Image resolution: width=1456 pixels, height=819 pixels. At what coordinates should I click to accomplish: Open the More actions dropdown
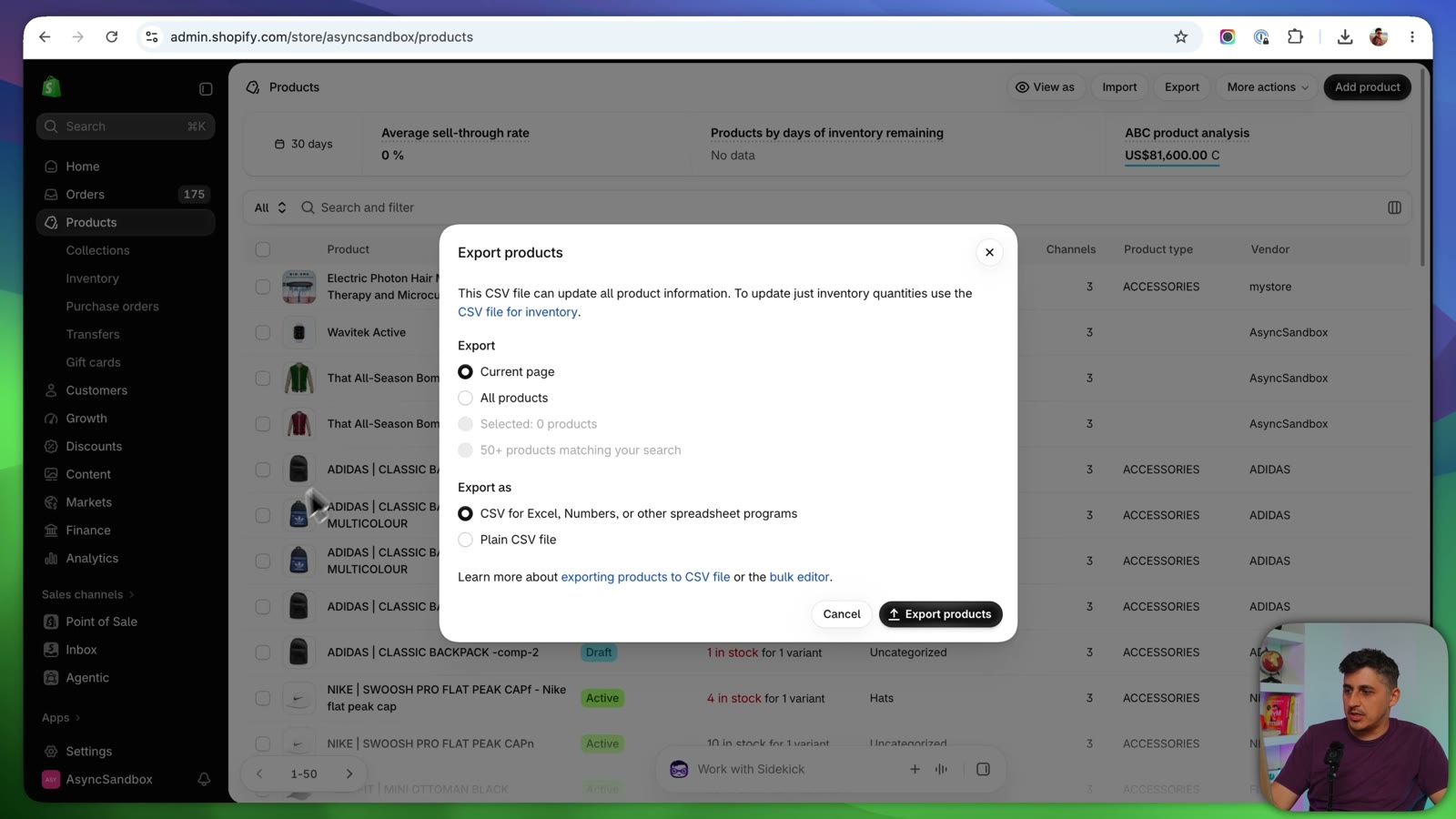pos(1267,87)
